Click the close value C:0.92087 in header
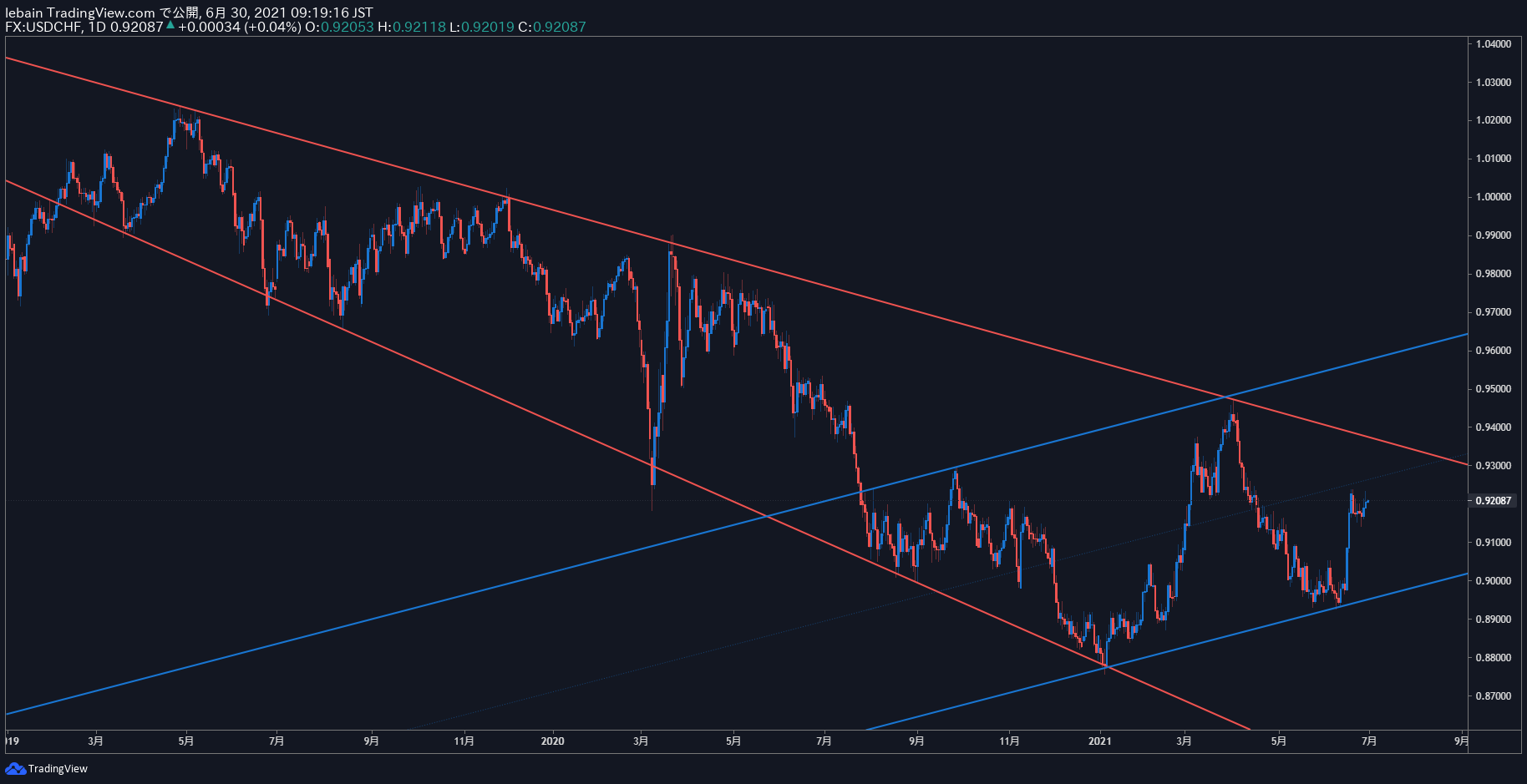Screen dimensions: 1527x784 pyautogui.click(x=552, y=27)
